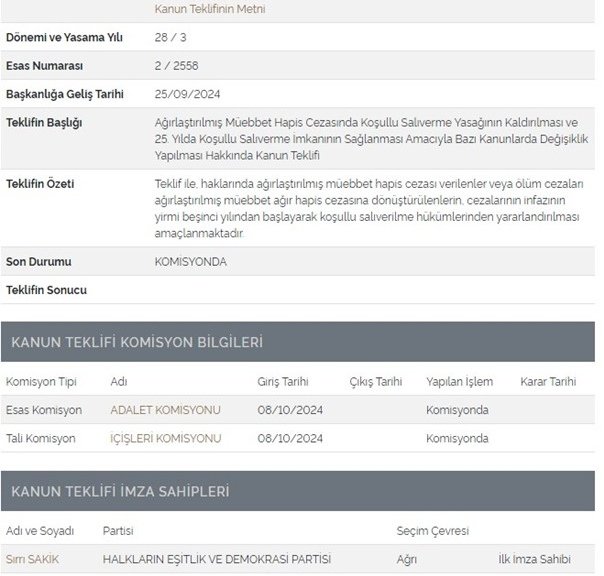Select the Teklifin Başlığı label
The width and height of the screenshot is (604, 576).
tap(44, 123)
